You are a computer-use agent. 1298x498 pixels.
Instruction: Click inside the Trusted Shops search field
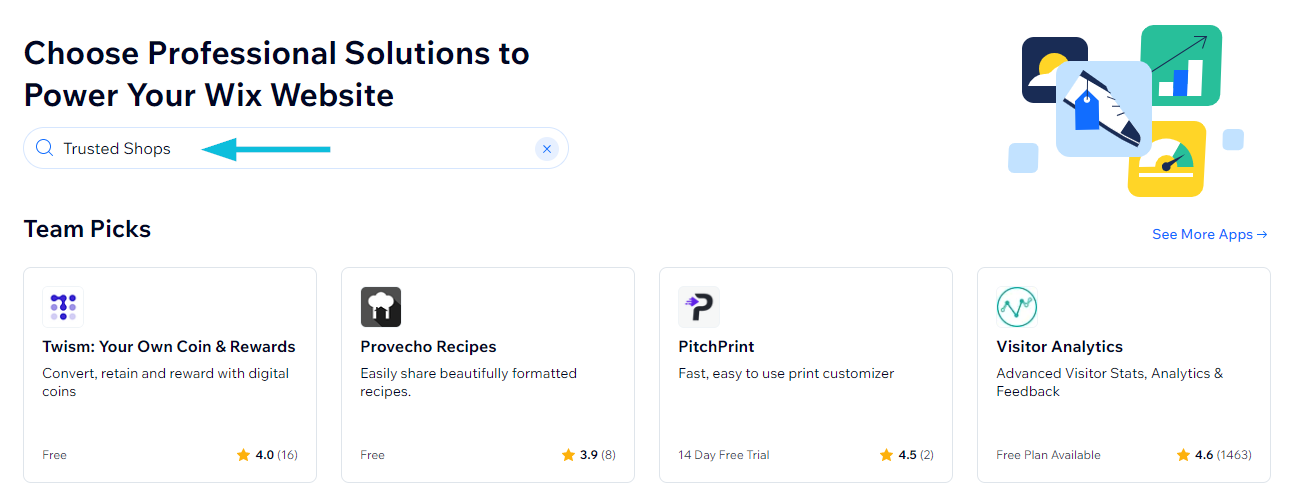click(296, 148)
